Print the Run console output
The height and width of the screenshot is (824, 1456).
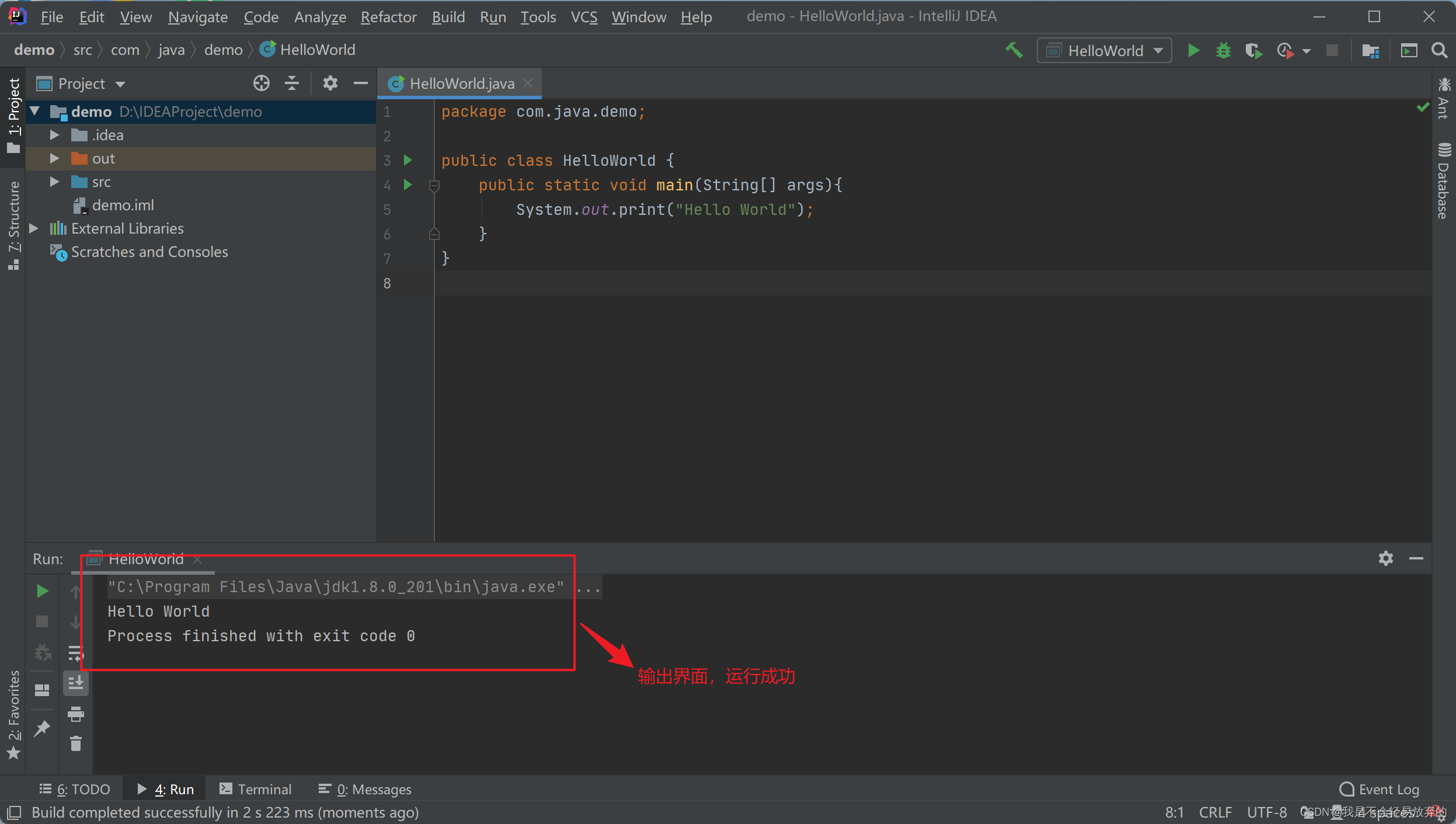click(x=76, y=714)
